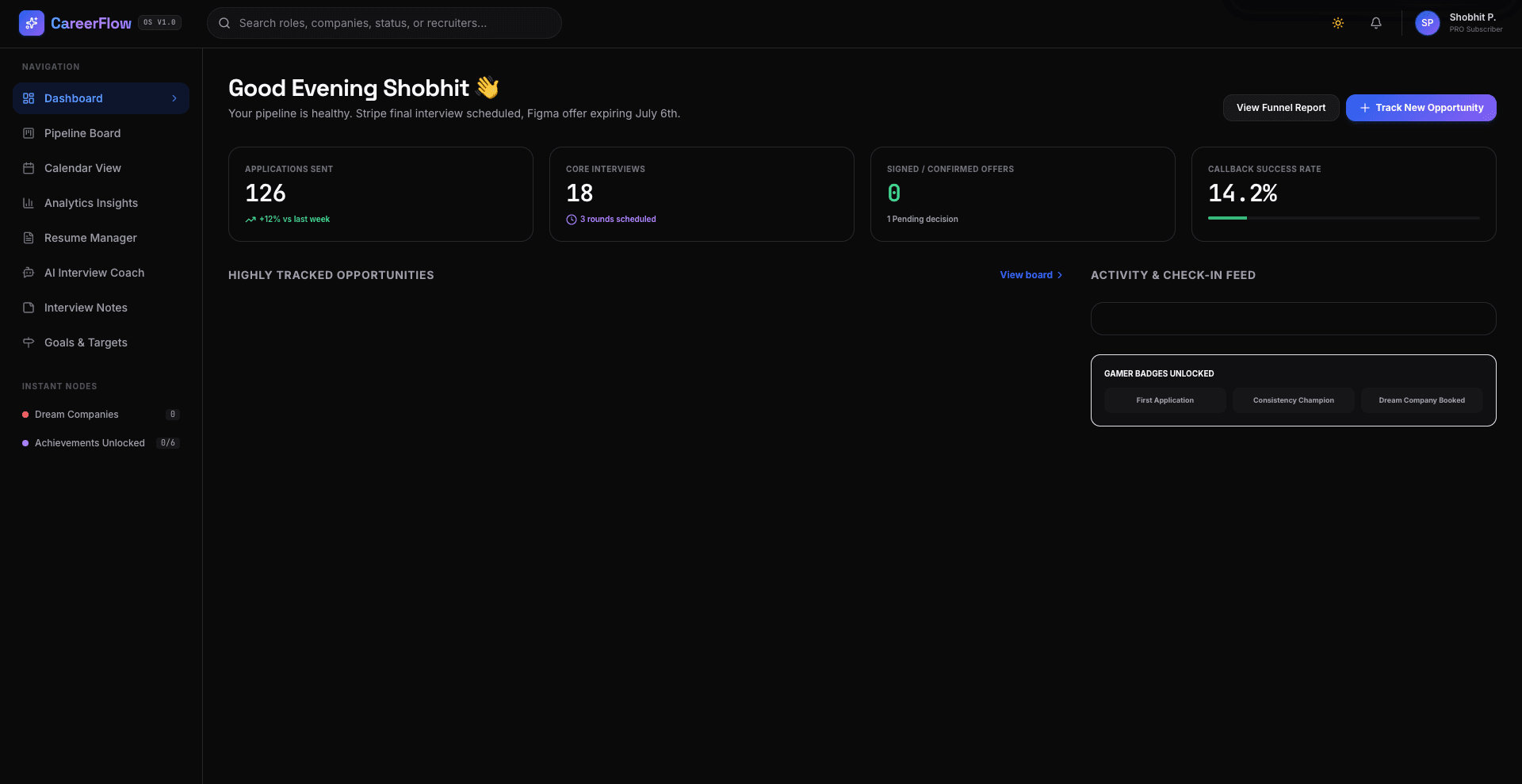
Task: Click the empty activity feed box
Action: tap(1294, 319)
